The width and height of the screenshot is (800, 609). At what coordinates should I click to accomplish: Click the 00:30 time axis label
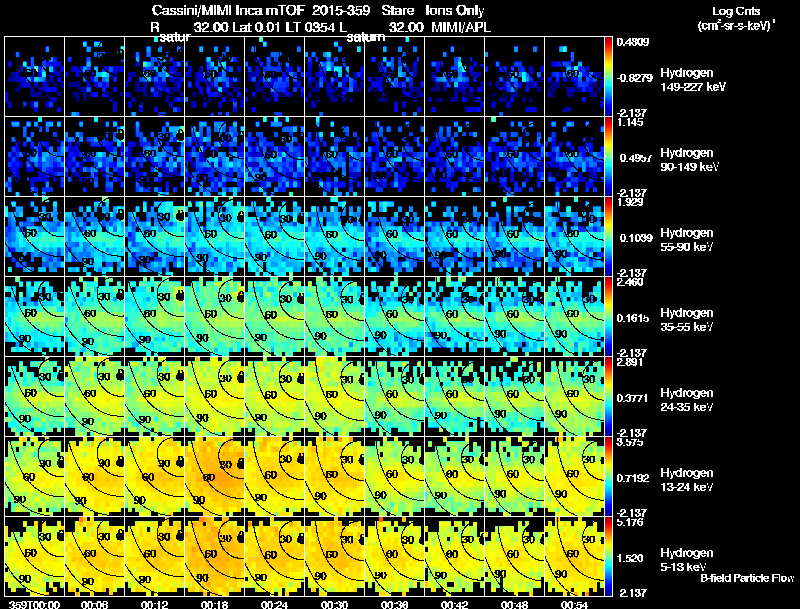[x=334, y=604]
